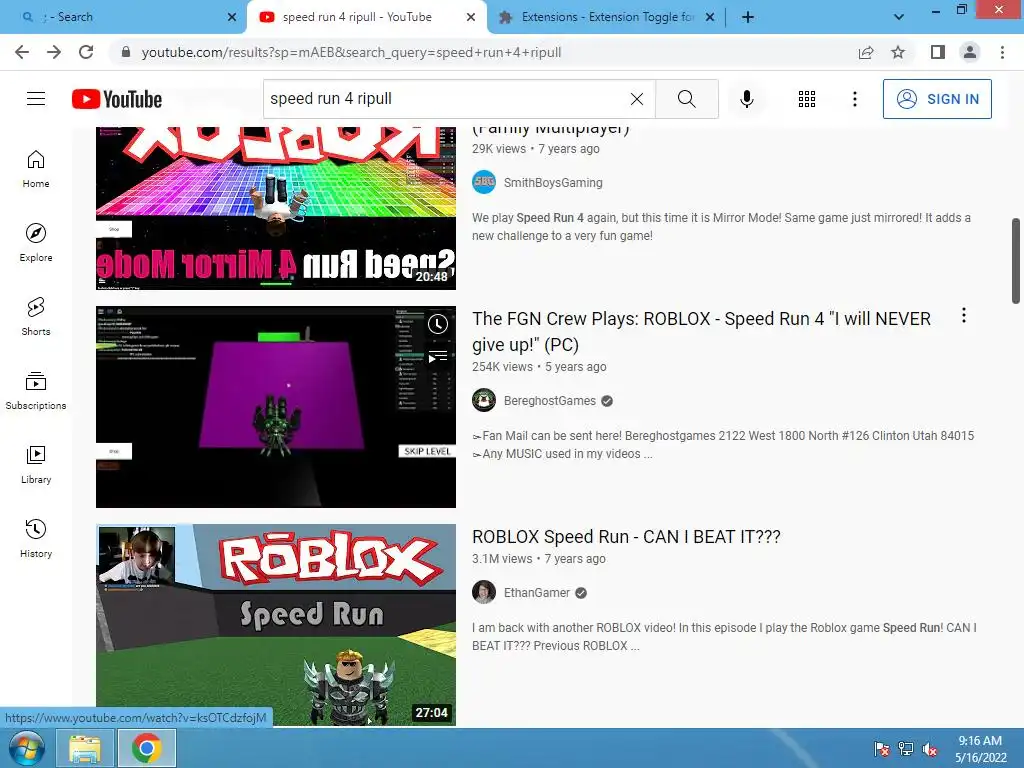Open EthanGamer channel avatar
Viewport: 1024px width, 768px height.
(484, 592)
